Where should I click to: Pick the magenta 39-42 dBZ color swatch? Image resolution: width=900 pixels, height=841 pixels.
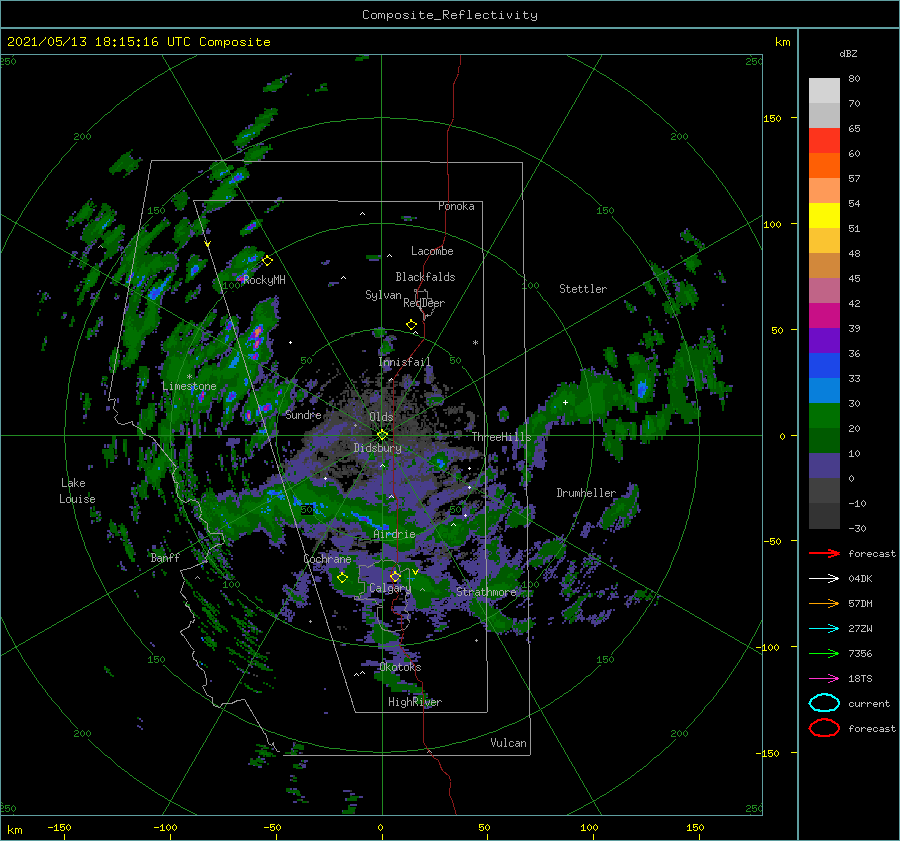pyautogui.click(x=824, y=316)
